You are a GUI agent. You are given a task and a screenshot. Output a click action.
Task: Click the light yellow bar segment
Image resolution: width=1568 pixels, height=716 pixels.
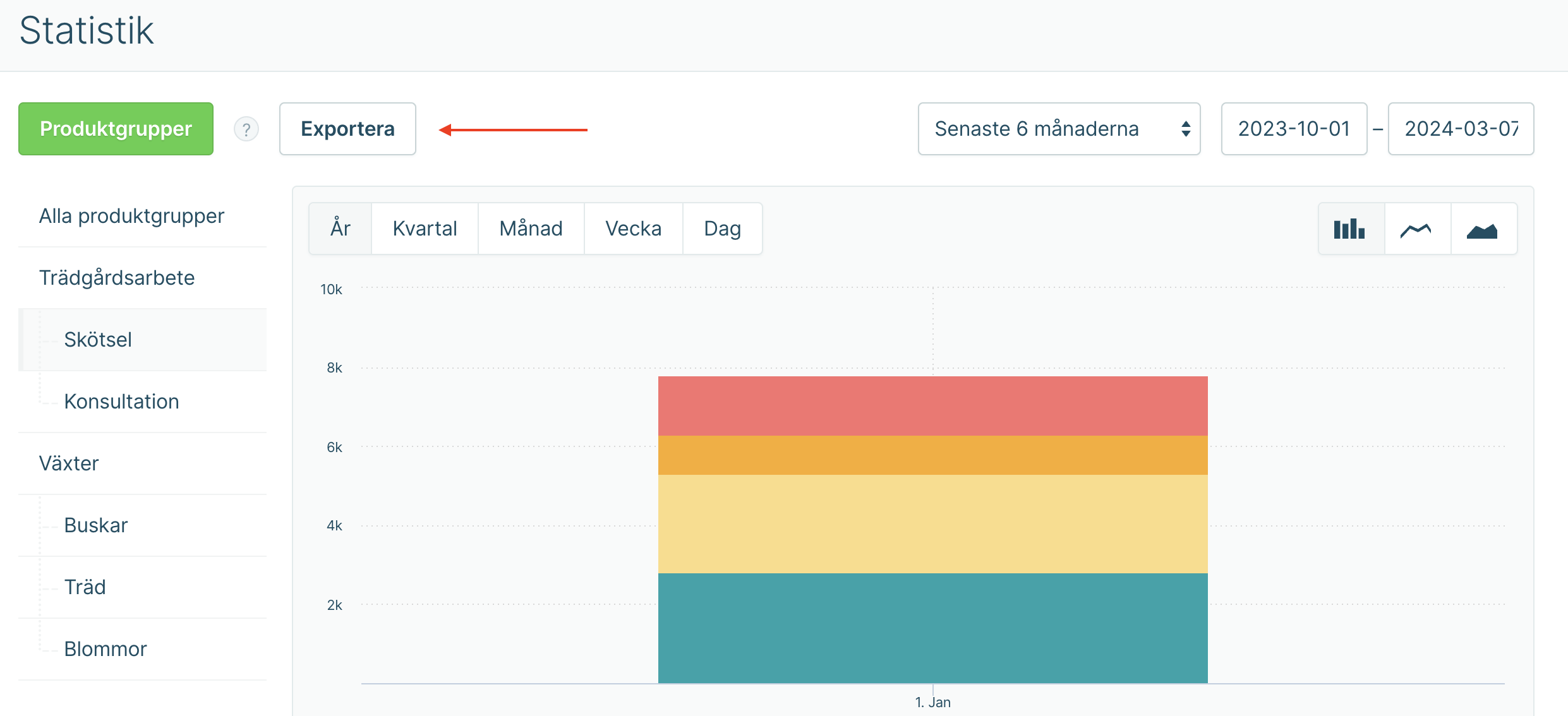932,524
